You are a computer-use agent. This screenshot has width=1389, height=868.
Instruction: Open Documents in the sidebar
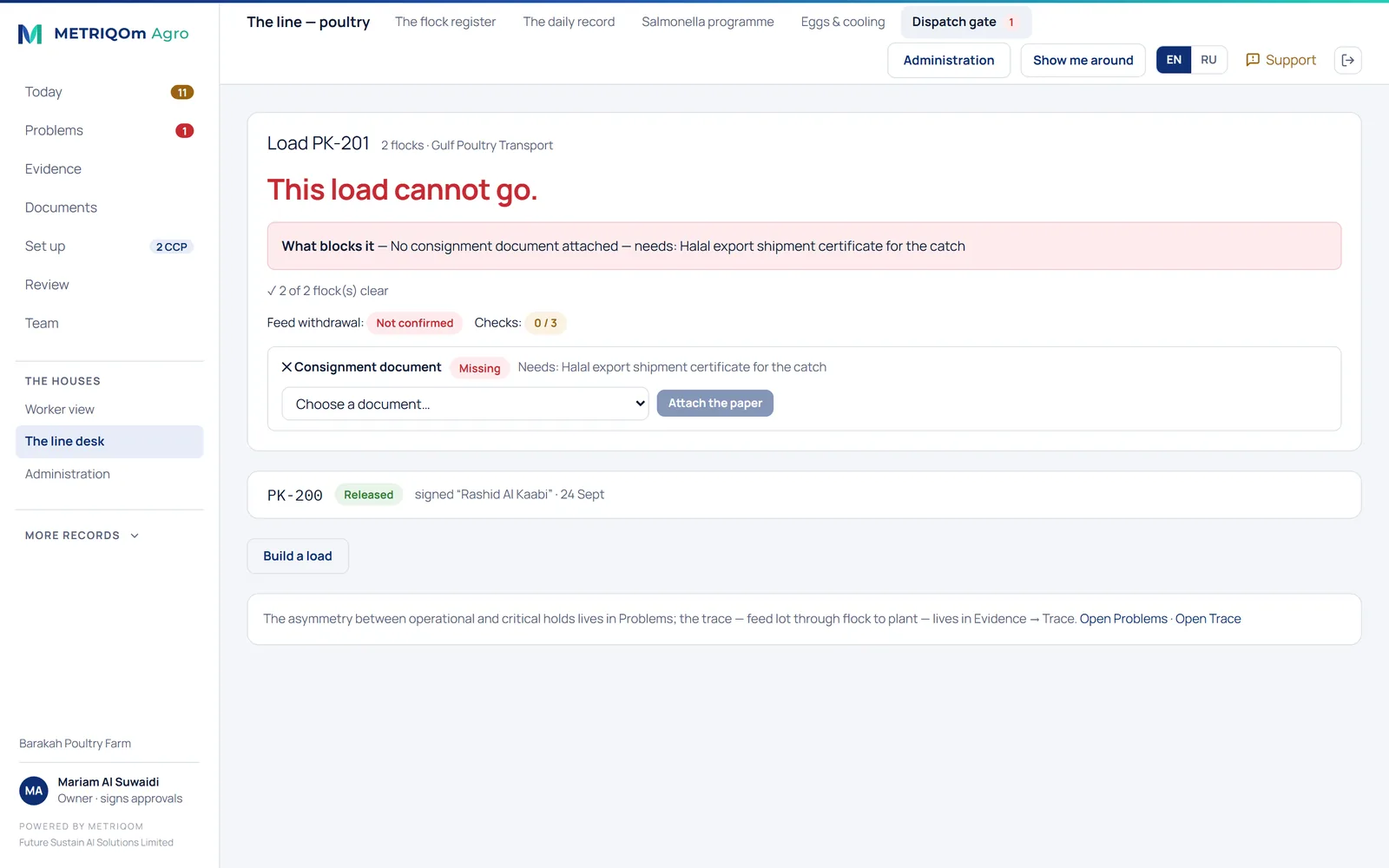coord(109,207)
